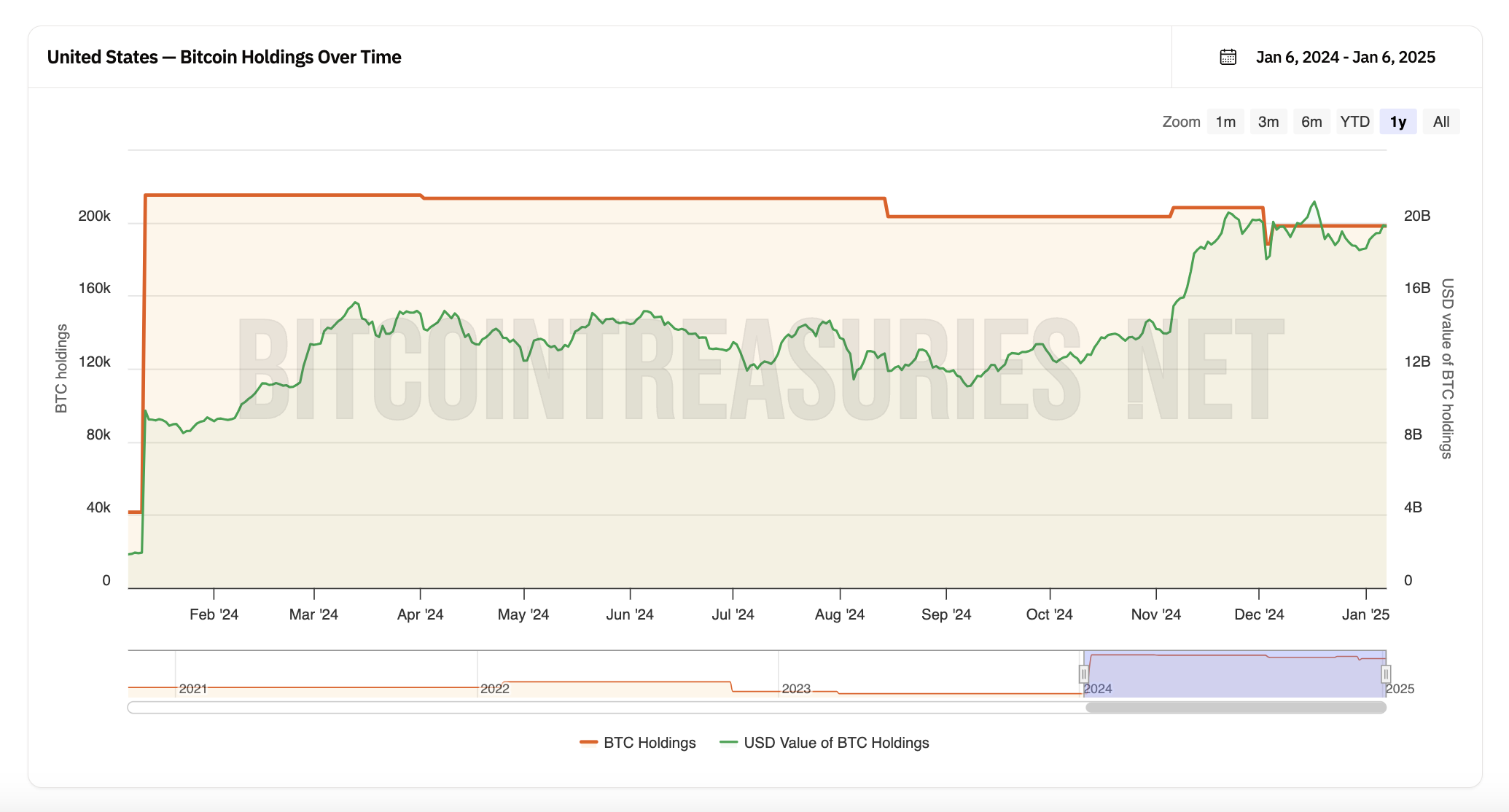Click the calendar icon beside date range
1509x812 pixels.
click(x=1228, y=57)
